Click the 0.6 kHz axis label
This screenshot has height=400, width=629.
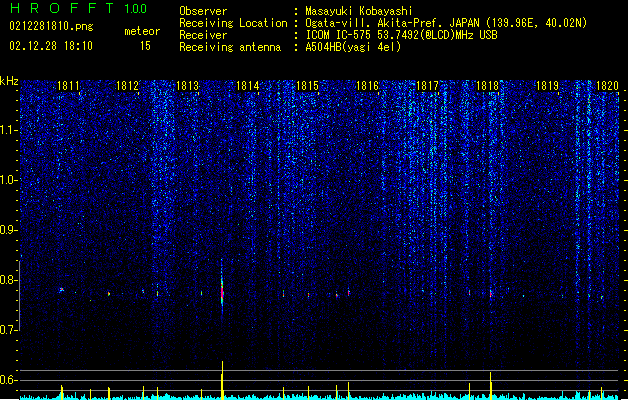point(9,380)
